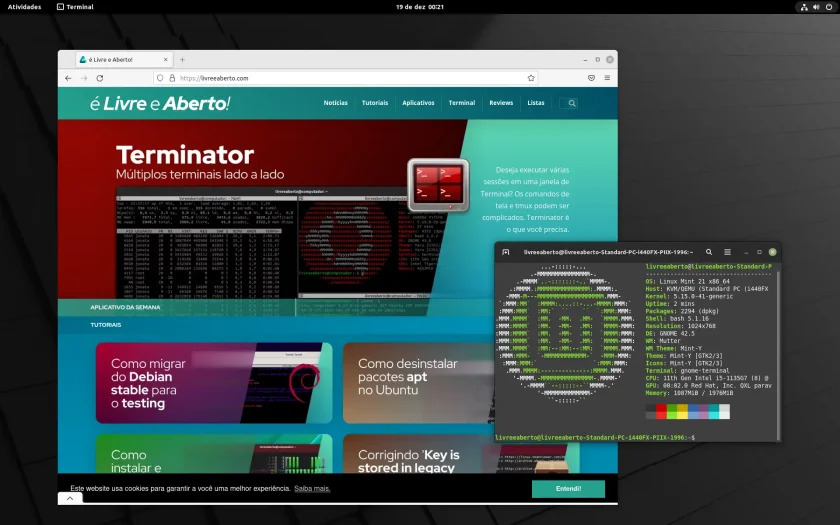Bookmark this page with the star icon

click(531, 78)
